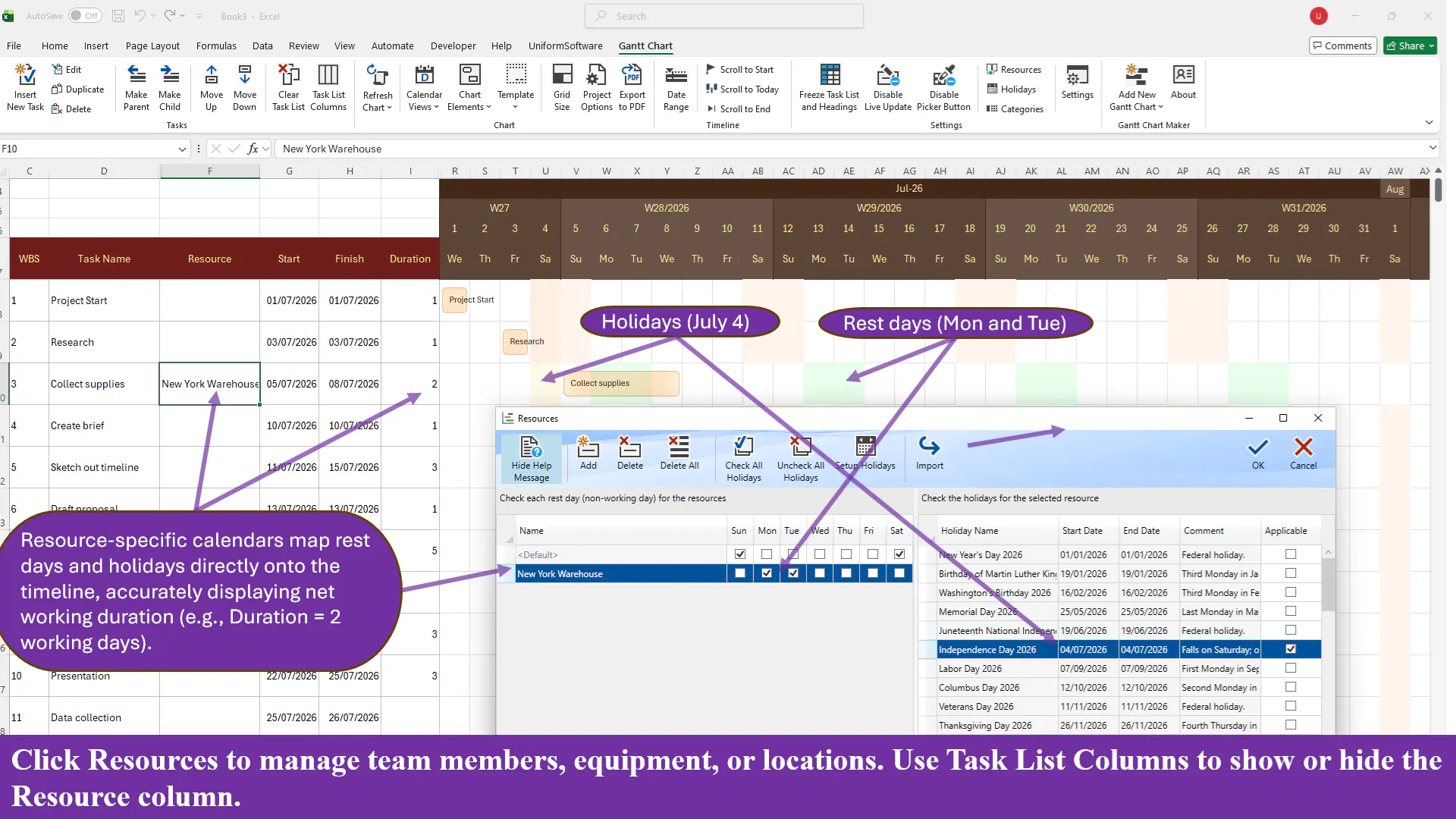Image resolution: width=1456 pixels, height=819 pixels.
Task: Switch to the Home tab
Action: (55, 45)
